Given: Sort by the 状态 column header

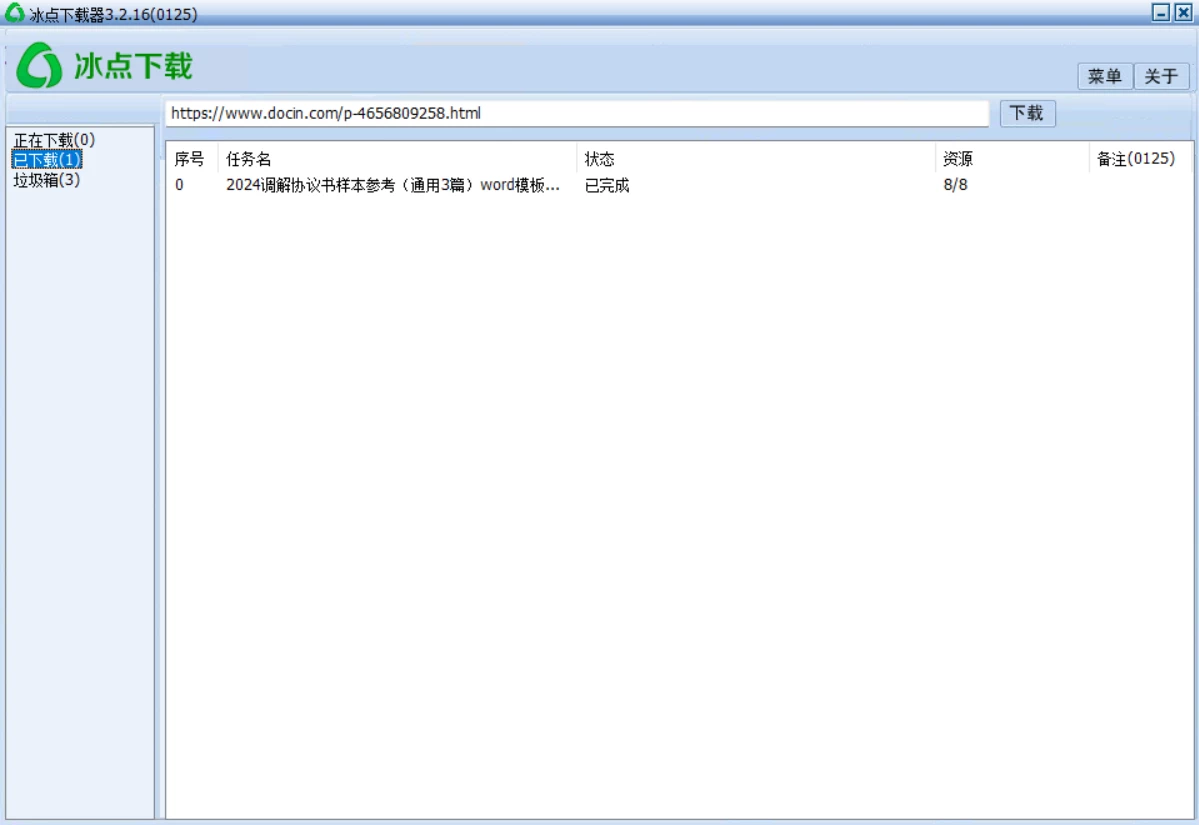Looking at the screenshot, I should point(755,159).
